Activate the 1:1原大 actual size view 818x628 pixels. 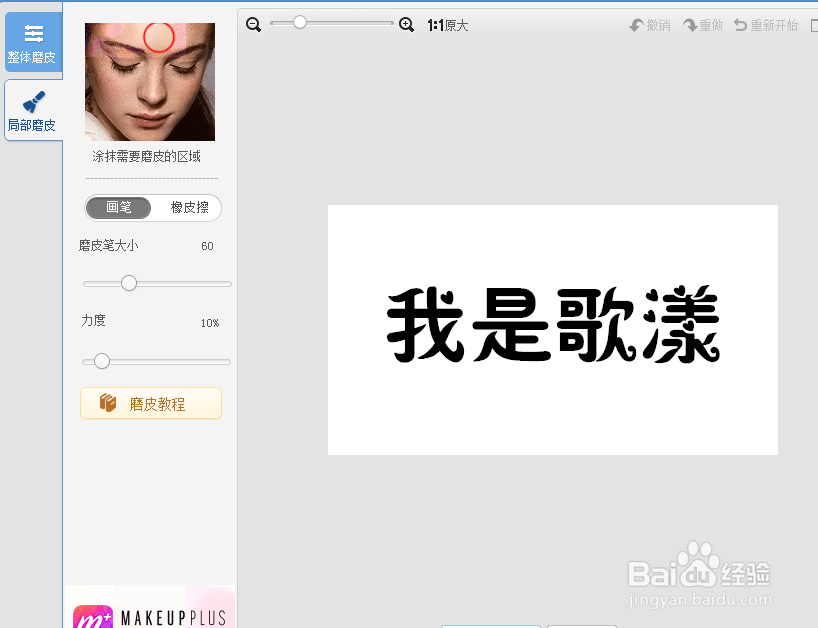point(446,24)
